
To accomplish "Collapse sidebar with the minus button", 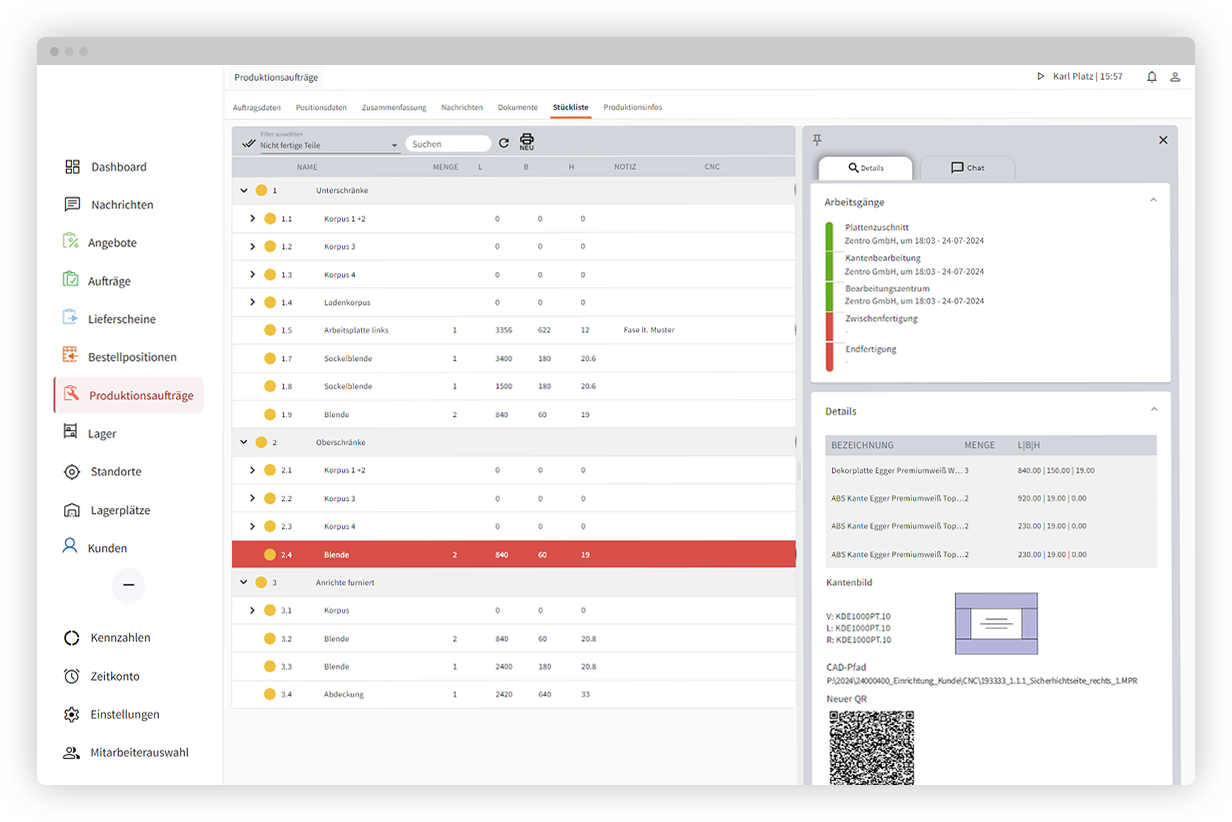I will click(128, 585).
